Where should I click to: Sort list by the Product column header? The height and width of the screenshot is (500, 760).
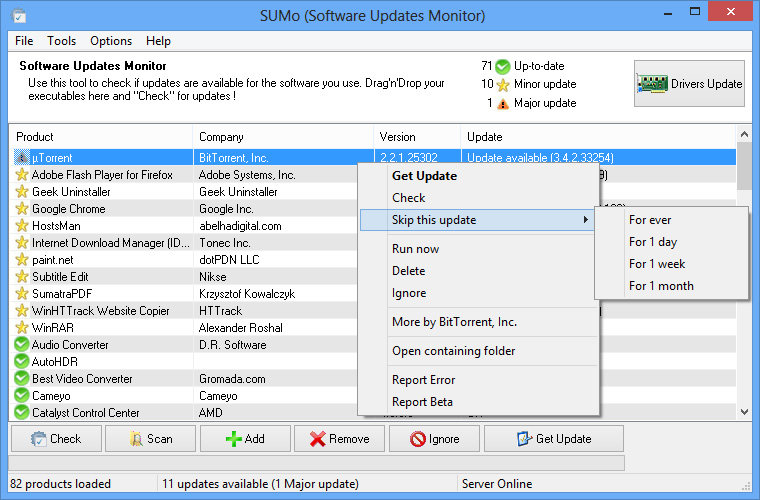coord(100,137)
